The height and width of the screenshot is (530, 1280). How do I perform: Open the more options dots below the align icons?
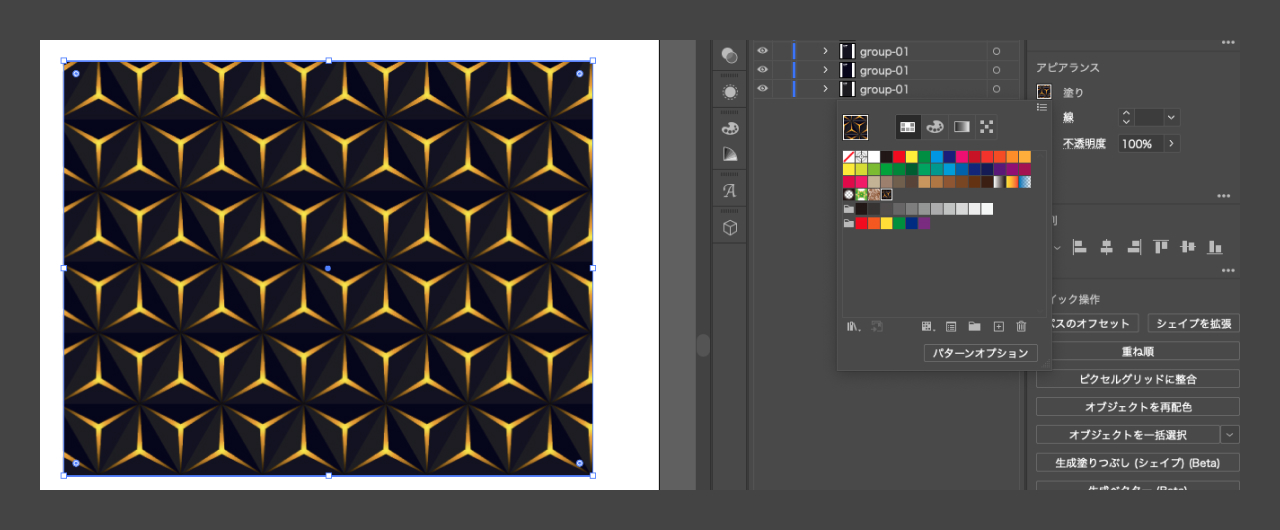click(1227, 270)
